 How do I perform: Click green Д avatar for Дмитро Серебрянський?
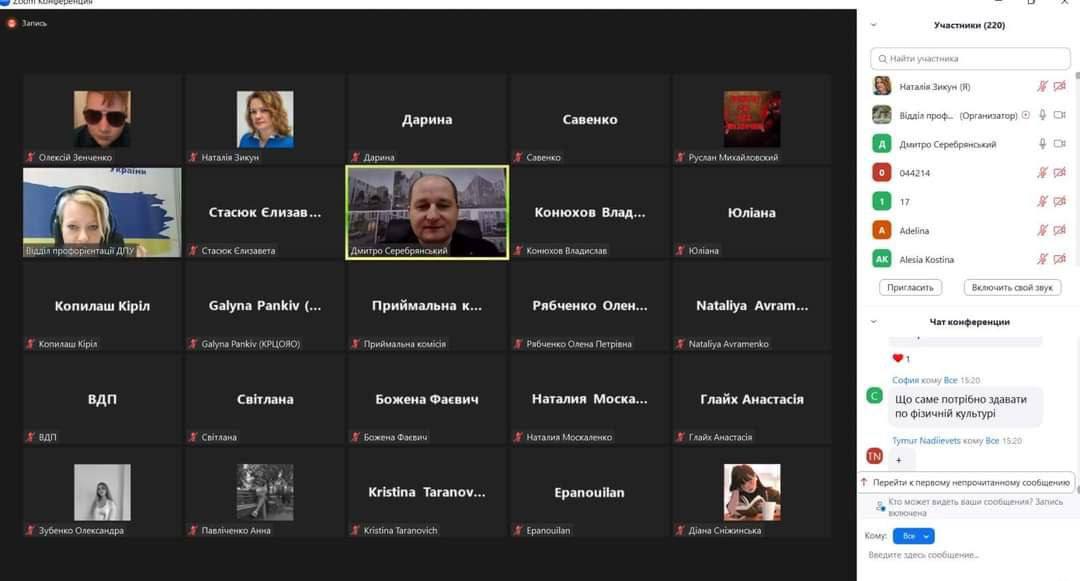[x=882, y=144]
